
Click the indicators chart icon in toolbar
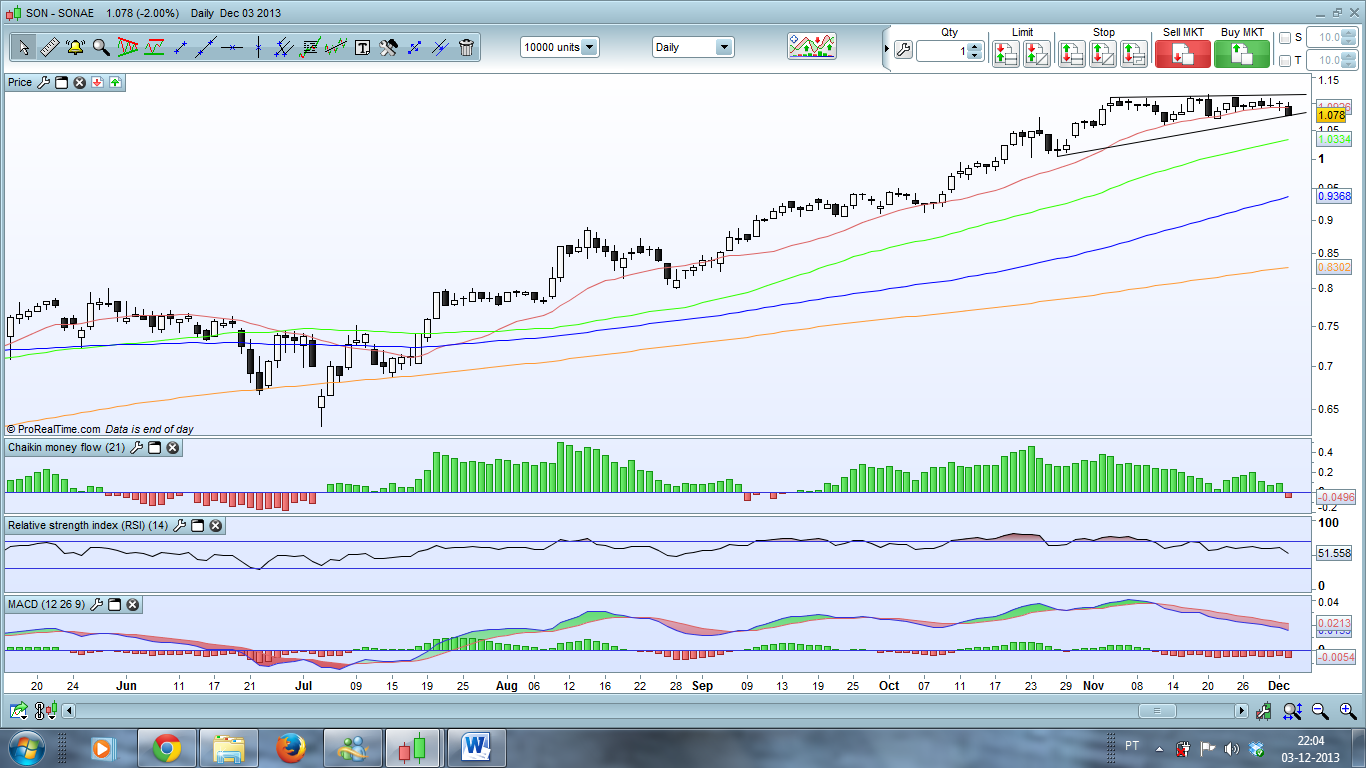812,46
